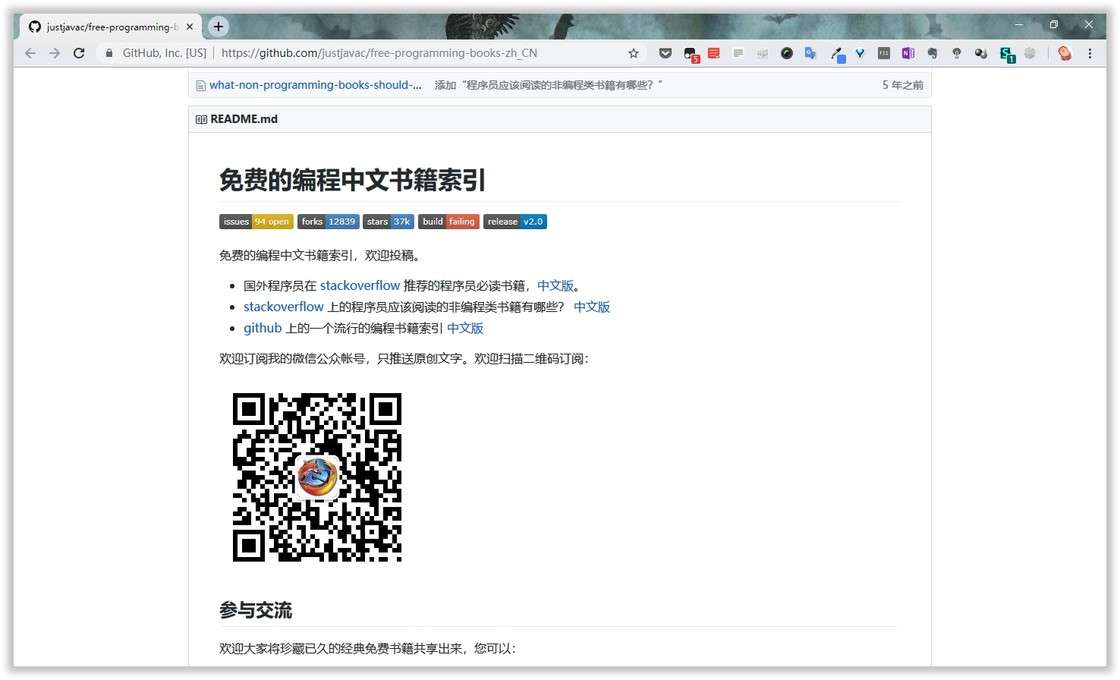
Task: Open a new browser tab with the plus button
Action: click(x=218, y=26)
